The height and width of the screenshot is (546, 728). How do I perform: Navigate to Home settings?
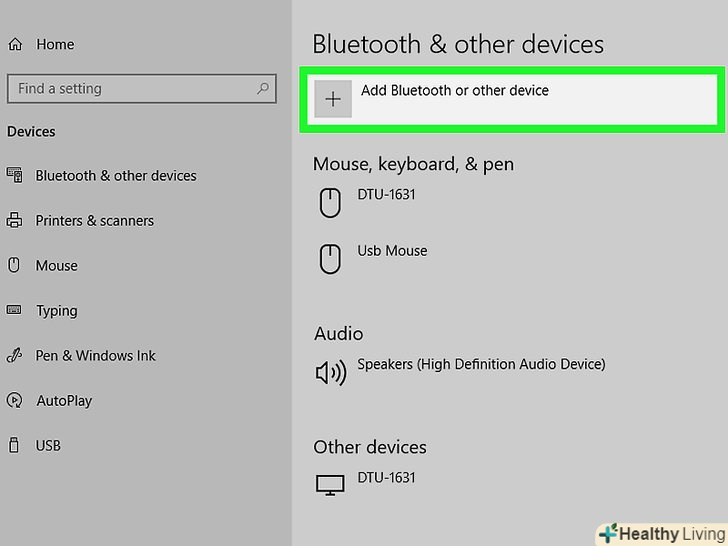point(55,44)
